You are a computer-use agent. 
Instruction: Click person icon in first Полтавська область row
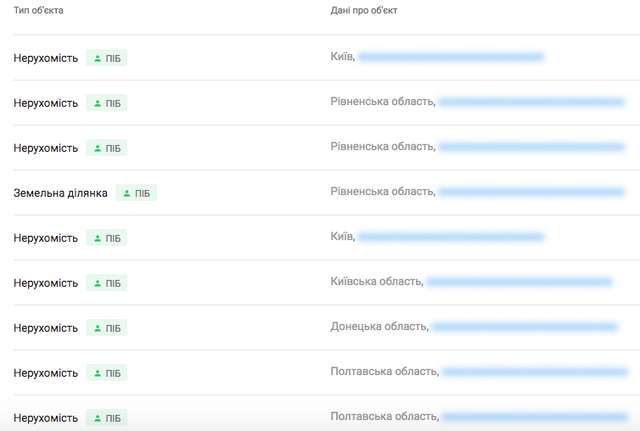(x=97, y=373)
